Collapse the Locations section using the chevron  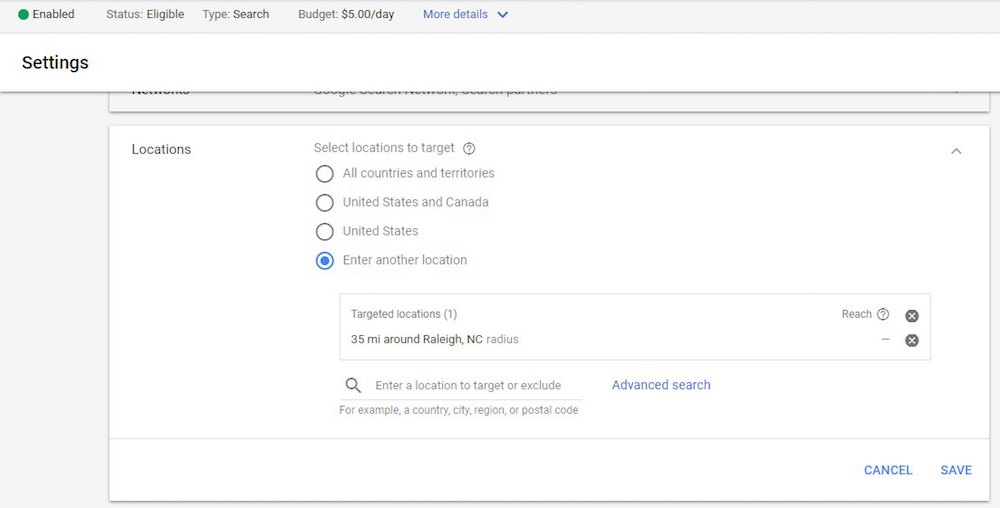coord(956,151)
